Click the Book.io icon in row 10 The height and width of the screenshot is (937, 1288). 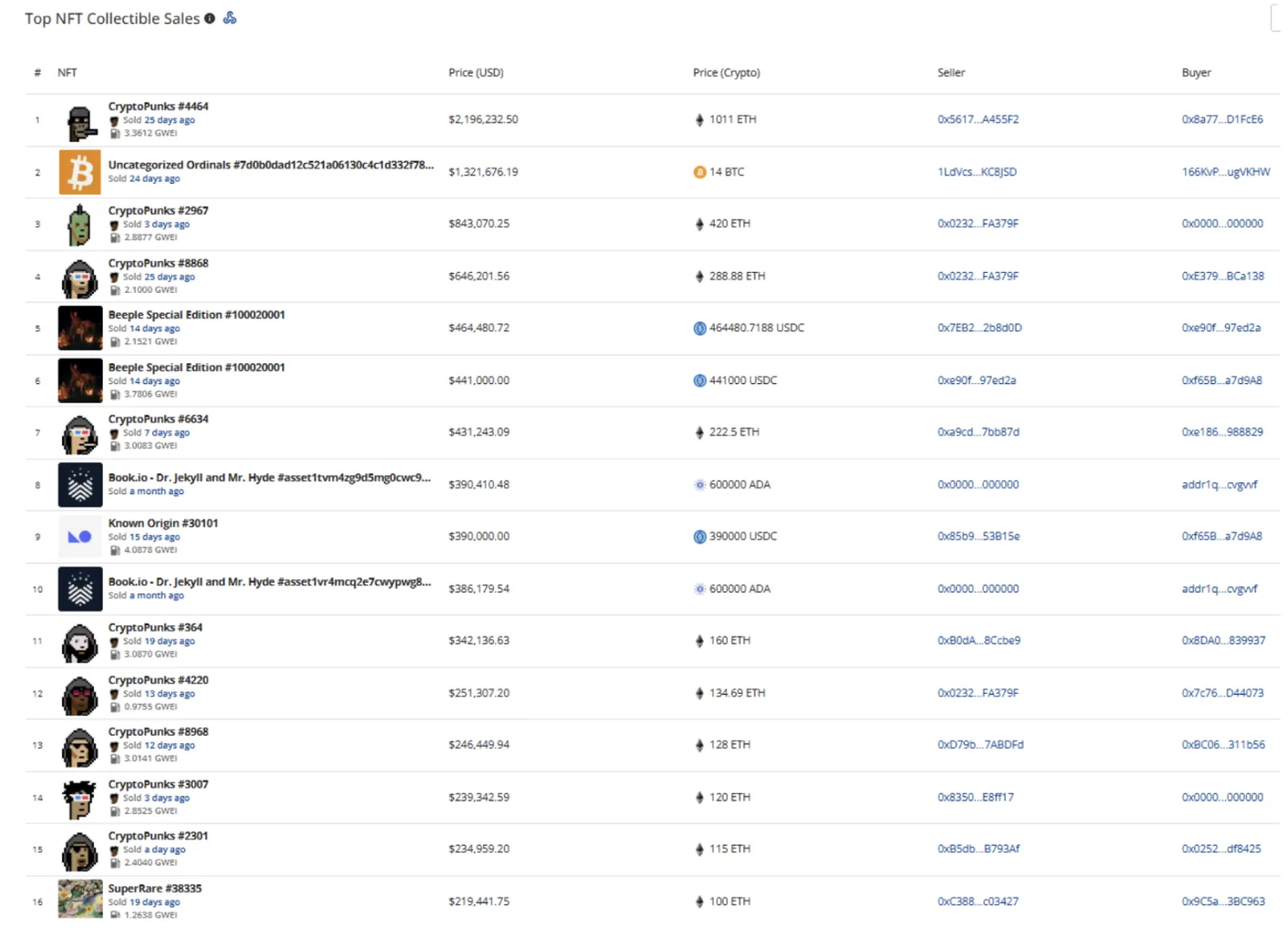coord(80,588)
